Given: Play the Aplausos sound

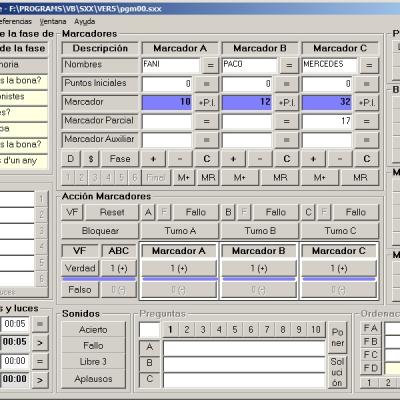Looking at the screenshot, I should tap(93, 379).
